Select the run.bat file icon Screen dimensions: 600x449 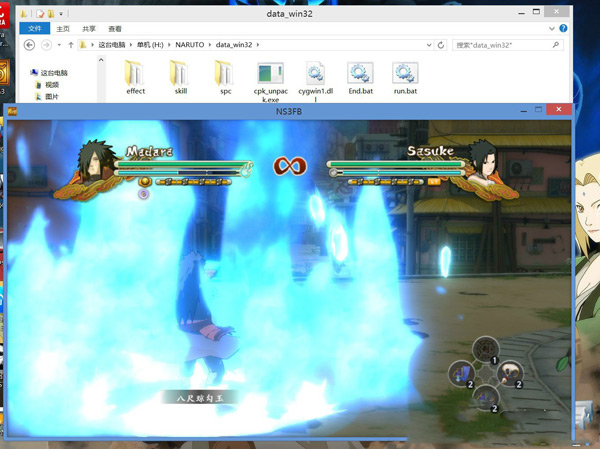(405, 73)
